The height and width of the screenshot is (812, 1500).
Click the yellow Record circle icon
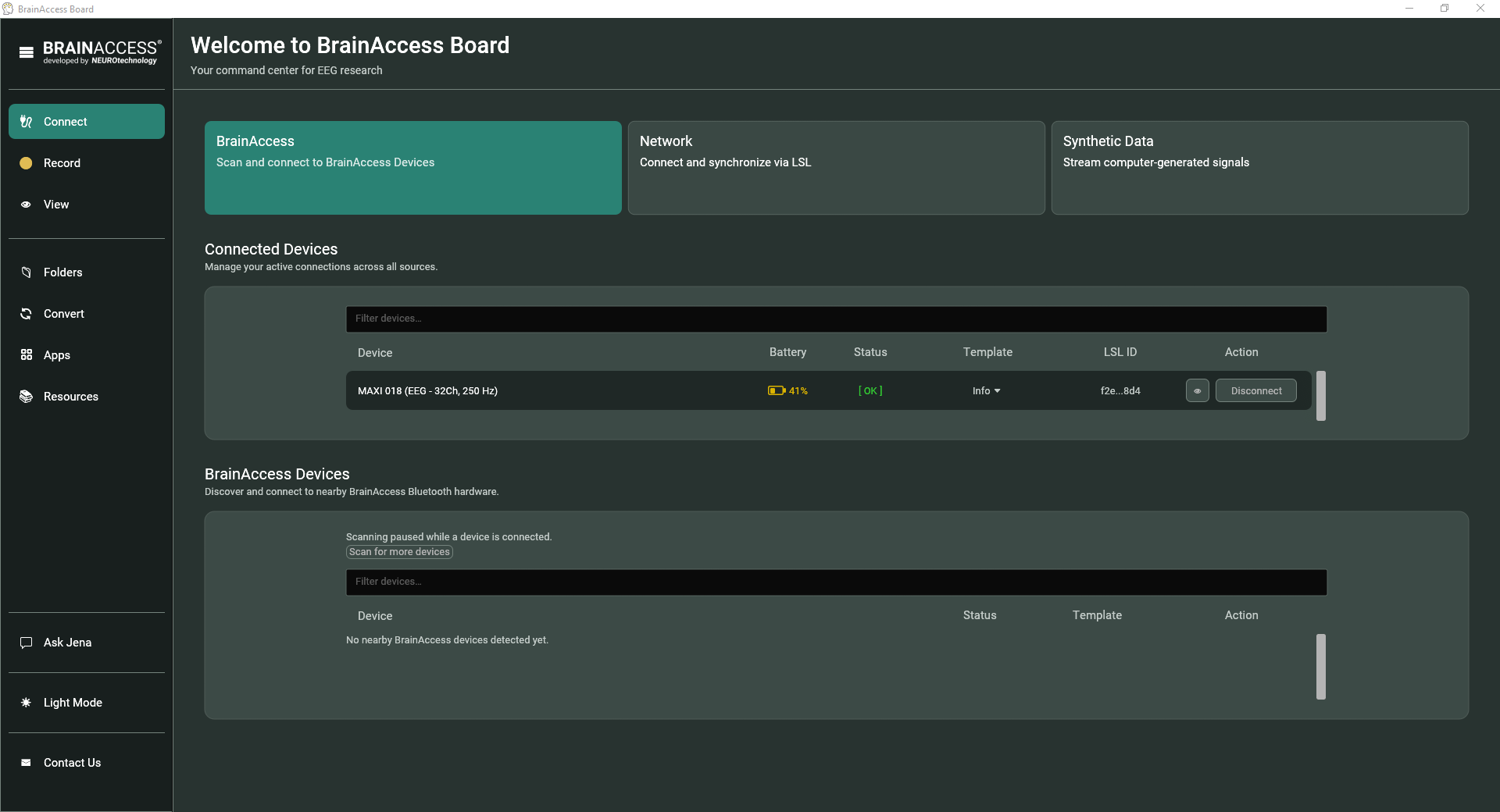pos(26,163)
